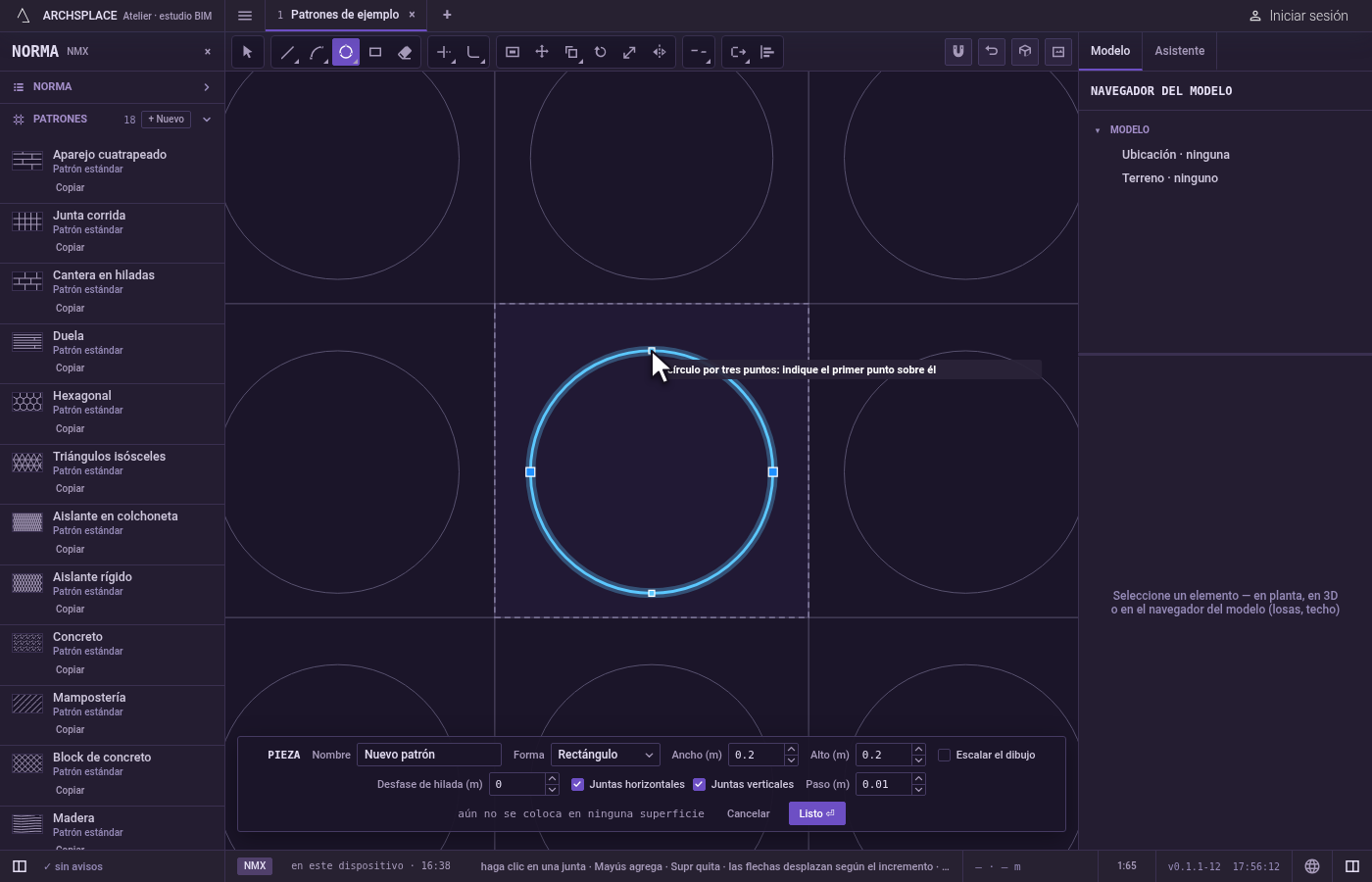Activate the rotate tool
Viewport: 1372px width, 882px height.
pos(601,52)
